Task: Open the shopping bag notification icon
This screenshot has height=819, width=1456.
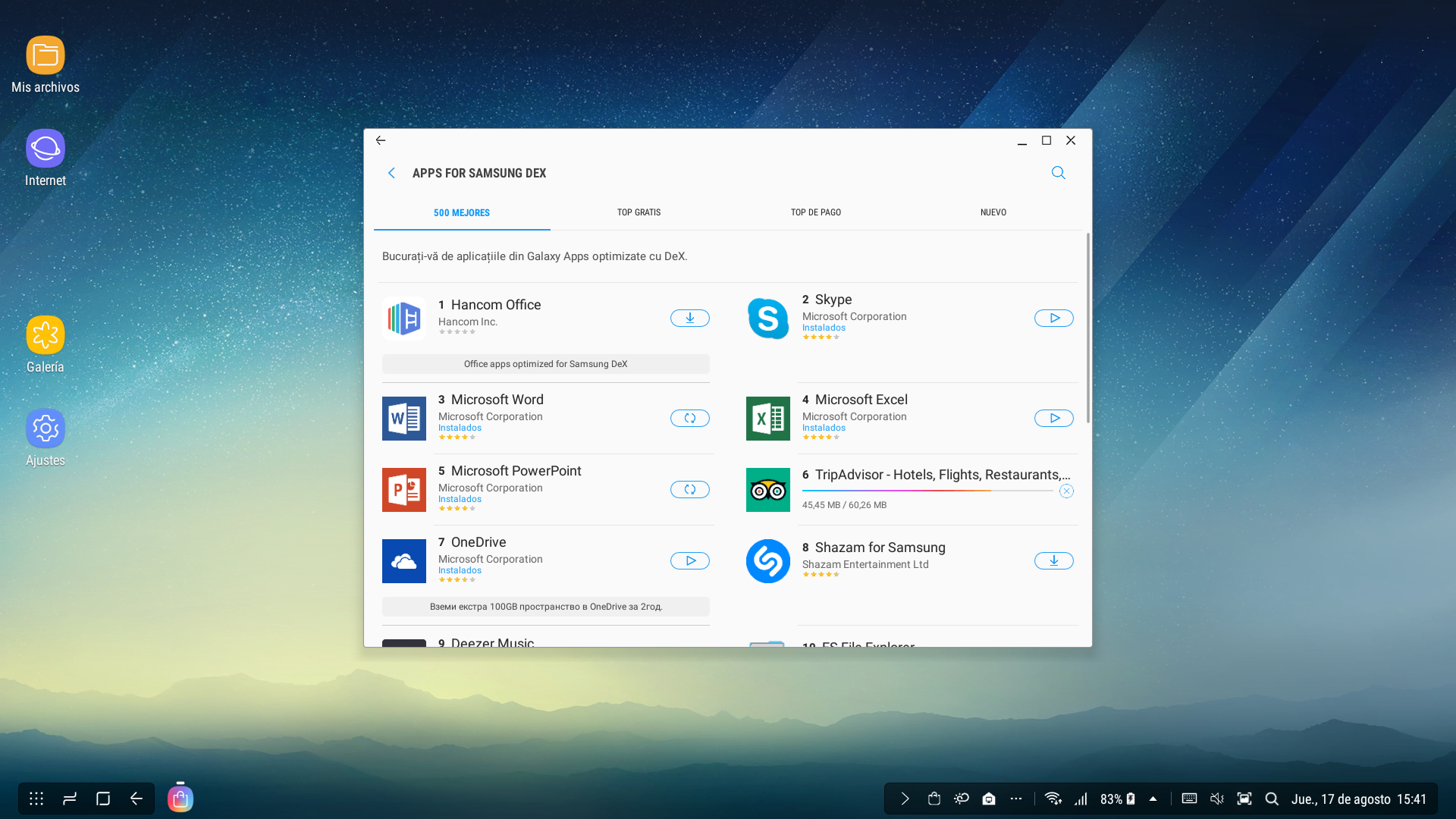Action: point(934,799)
